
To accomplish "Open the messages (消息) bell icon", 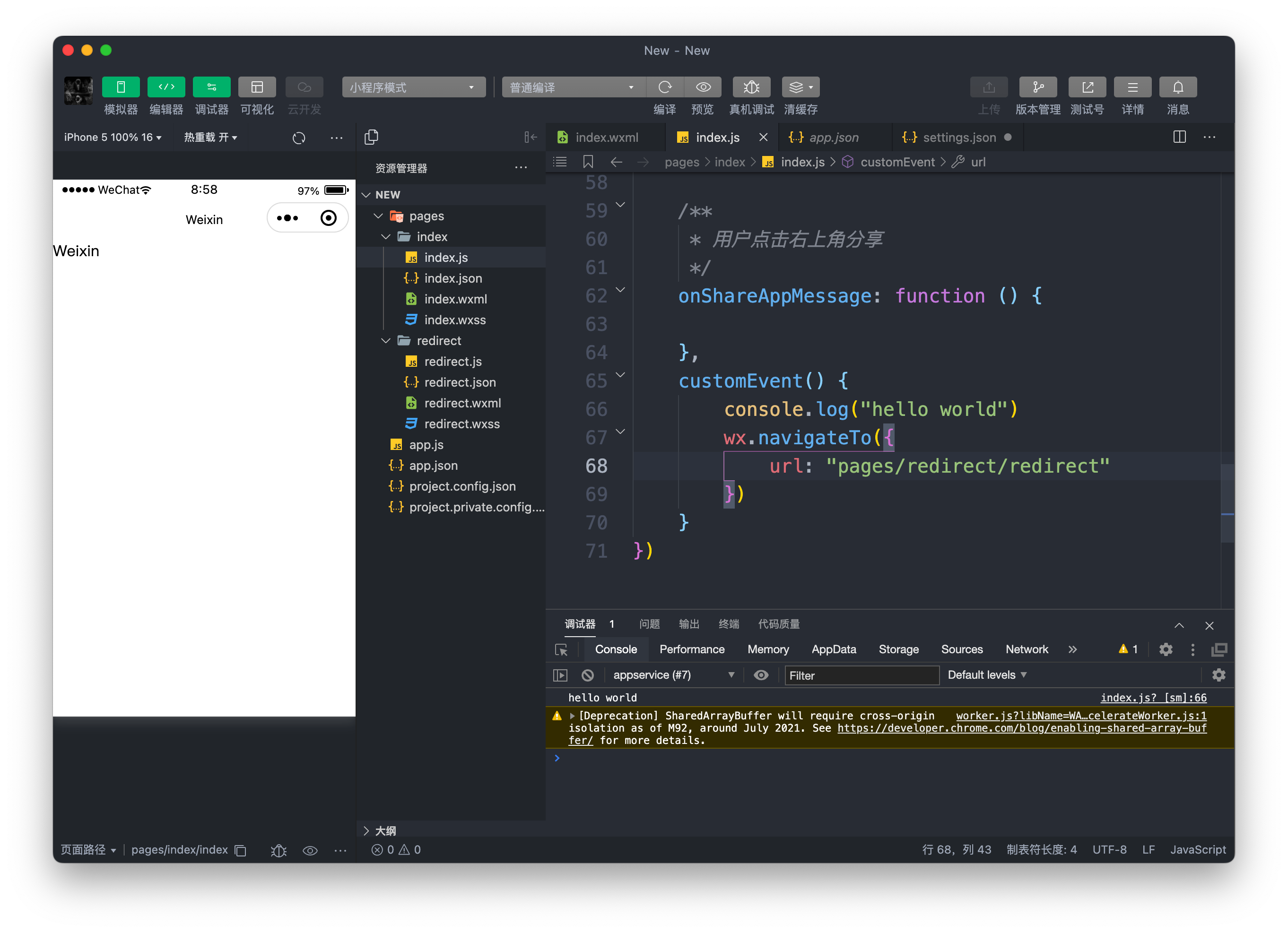I will (1177, 87).
